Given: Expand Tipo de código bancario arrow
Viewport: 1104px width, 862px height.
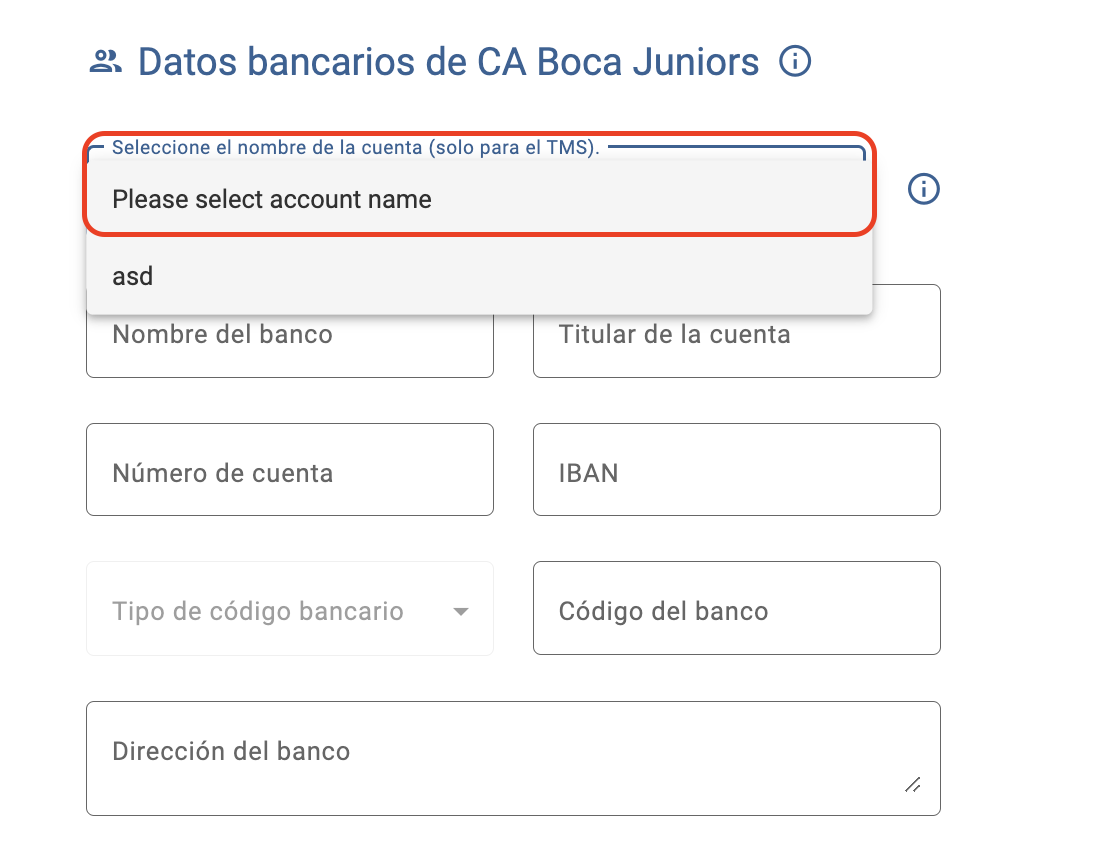Looking at the screenshot, I should click(460, 611).
